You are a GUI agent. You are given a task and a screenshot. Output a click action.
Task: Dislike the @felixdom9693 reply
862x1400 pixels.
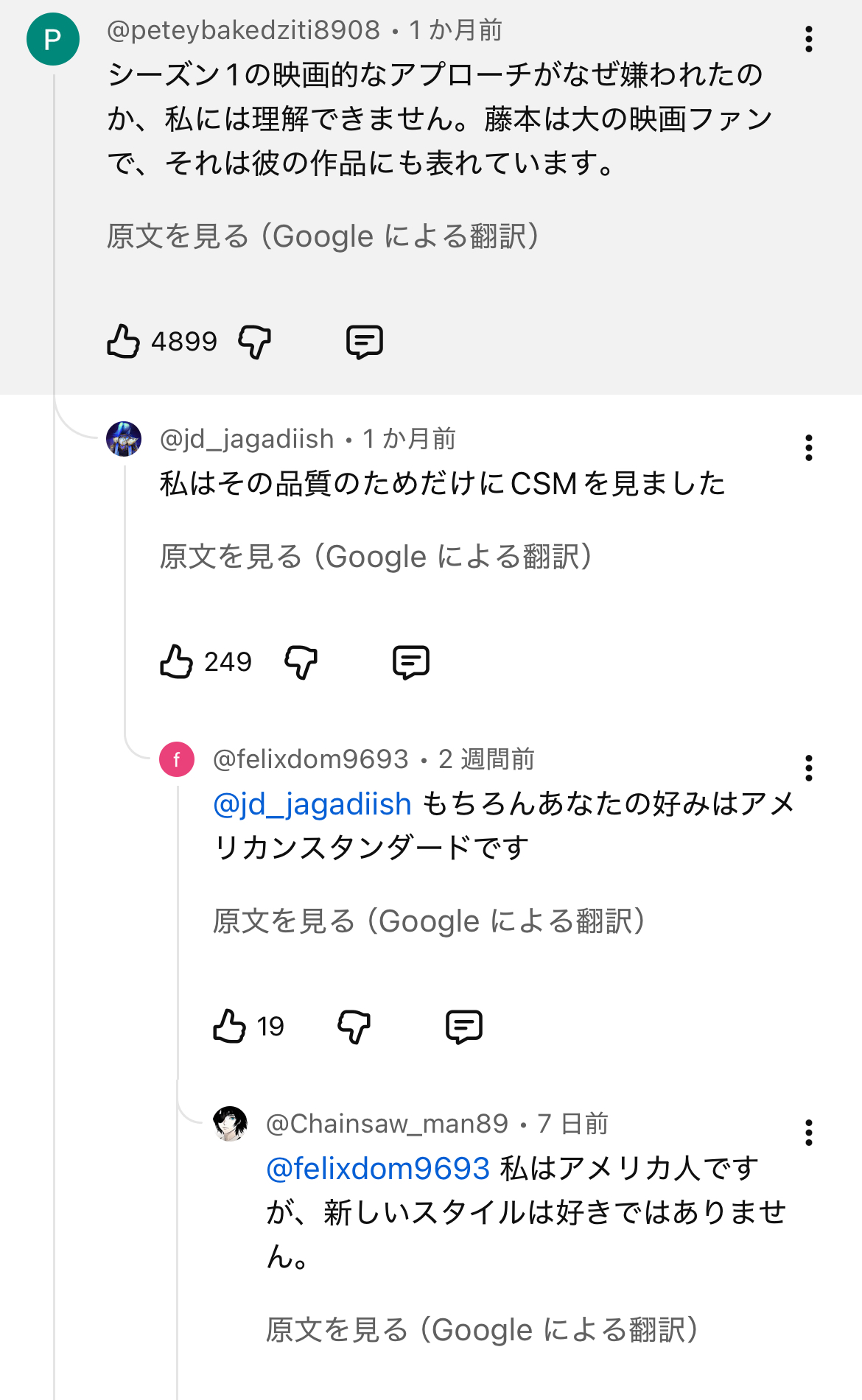354,1026
